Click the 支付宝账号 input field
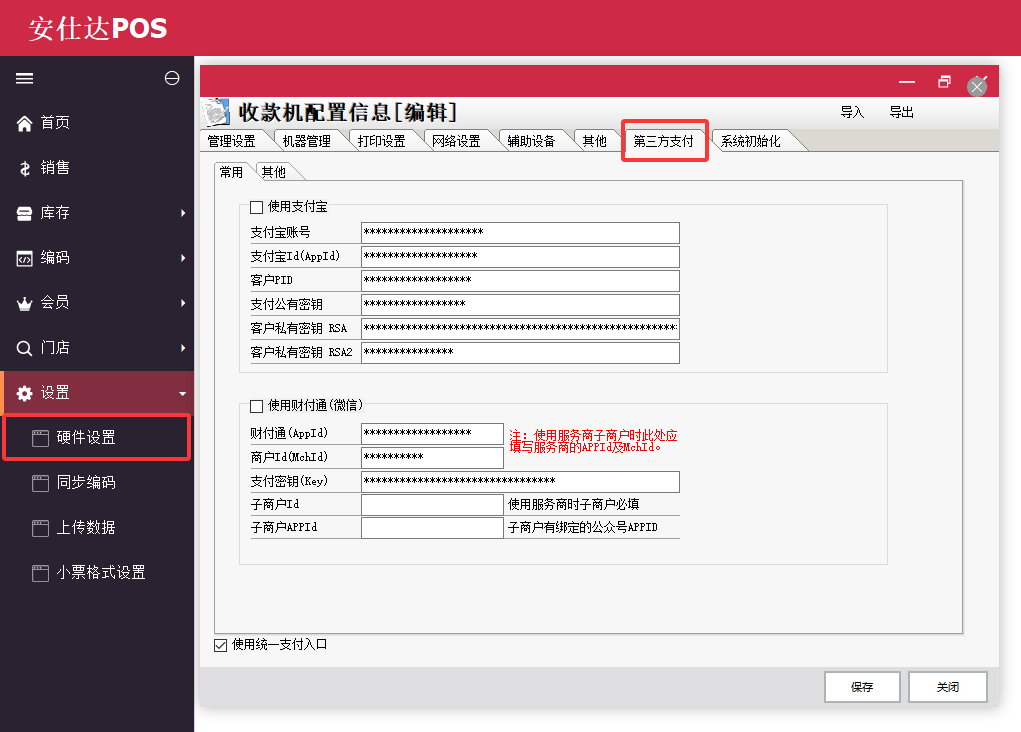The height and width of the screenshot is (732, 1021). (520, 232)
